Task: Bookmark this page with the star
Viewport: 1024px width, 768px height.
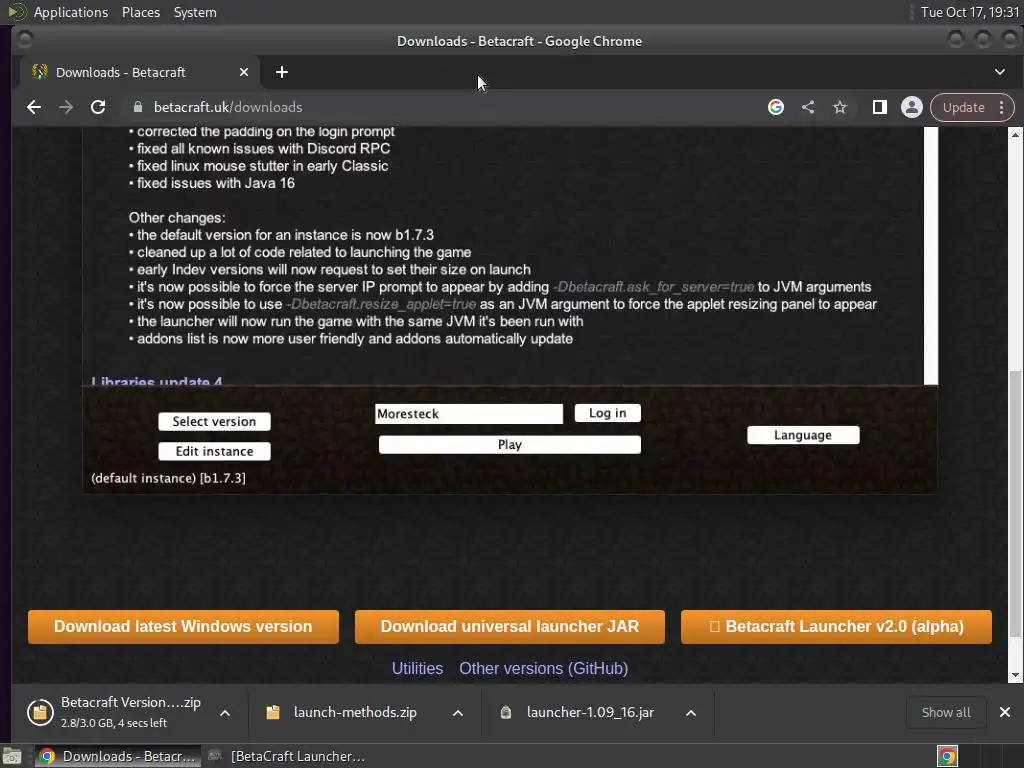Action: [x=840, y=107]
